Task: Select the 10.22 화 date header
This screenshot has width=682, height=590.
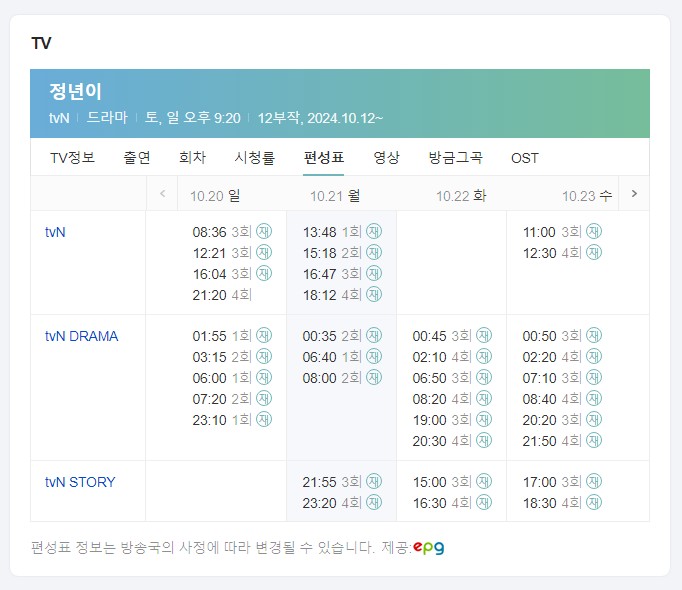Action: pos(461,196)
